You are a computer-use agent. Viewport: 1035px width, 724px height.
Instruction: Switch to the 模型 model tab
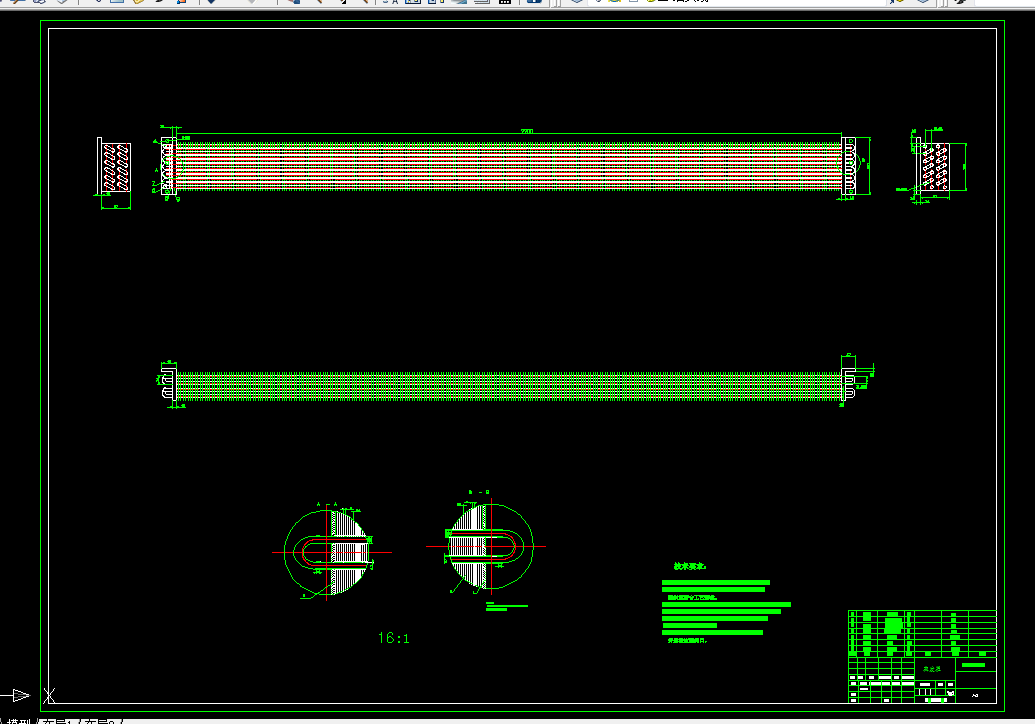(x=18, y=721)
